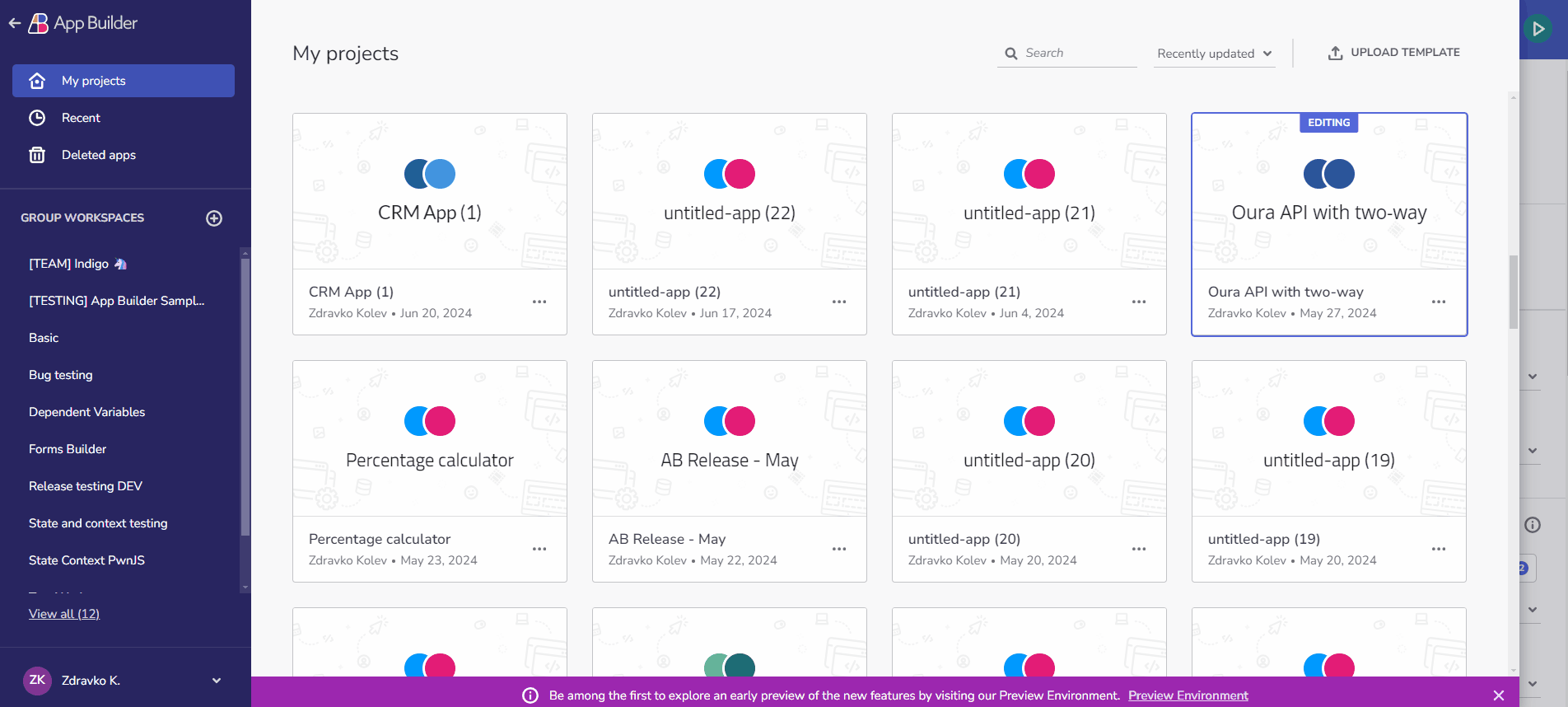The image size is (1568, 707).
Task: Open the AB Release - May project thumbnail
Action: 730,438
